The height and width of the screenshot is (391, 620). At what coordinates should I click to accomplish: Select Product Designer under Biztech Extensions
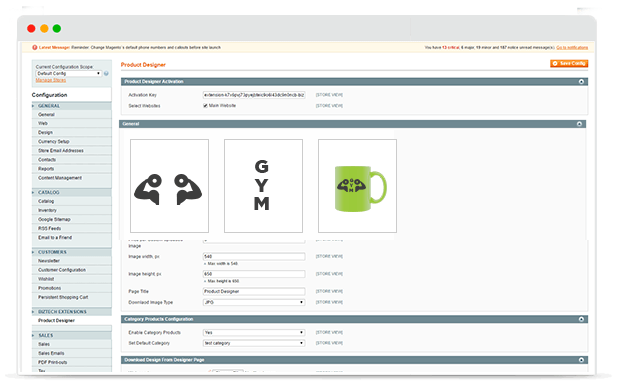[56, 321]
